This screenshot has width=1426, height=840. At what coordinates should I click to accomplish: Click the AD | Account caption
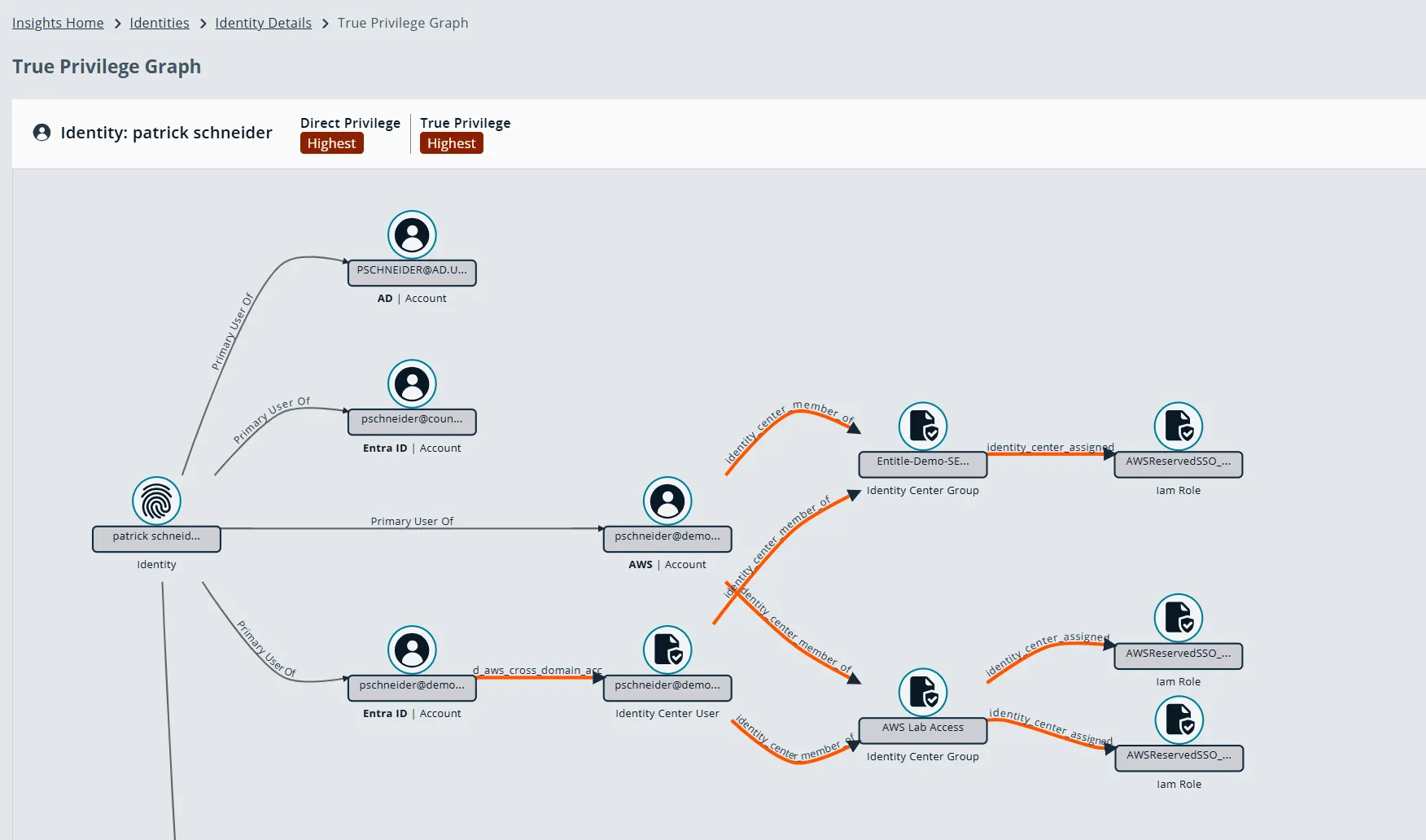coord(412,299)
